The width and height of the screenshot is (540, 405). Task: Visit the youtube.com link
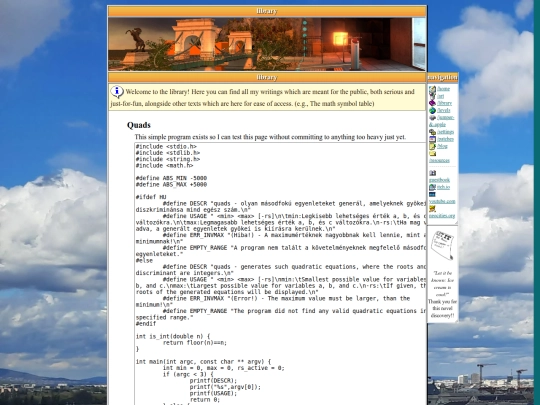pos(442,201)
